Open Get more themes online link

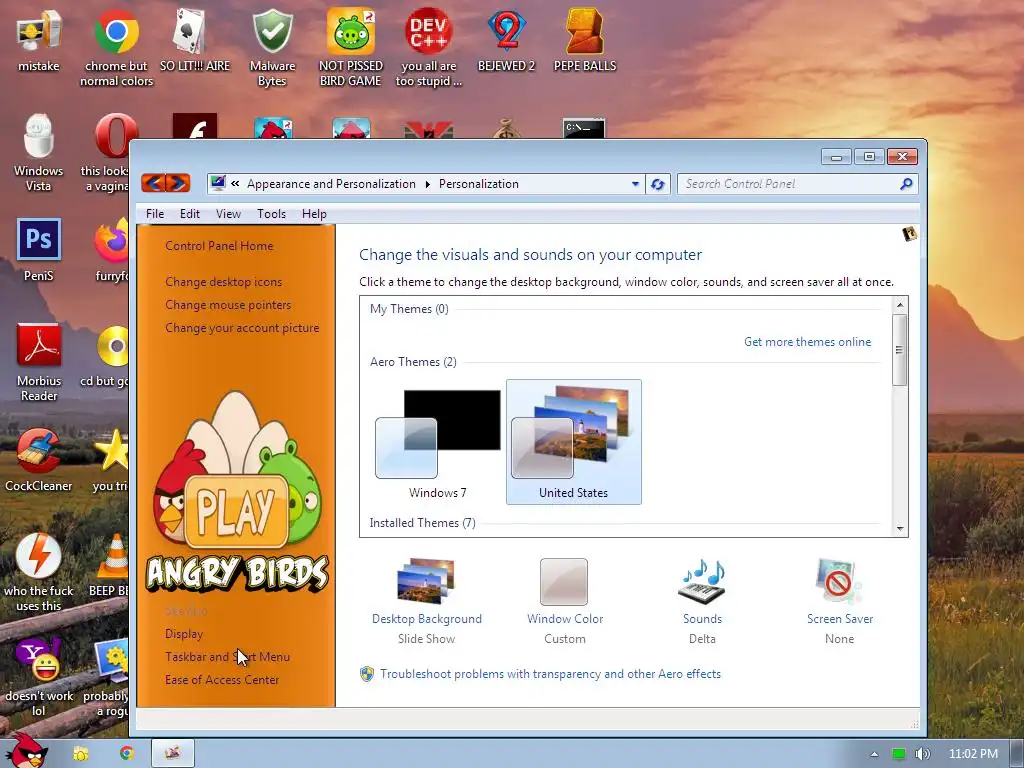[807, 342]
